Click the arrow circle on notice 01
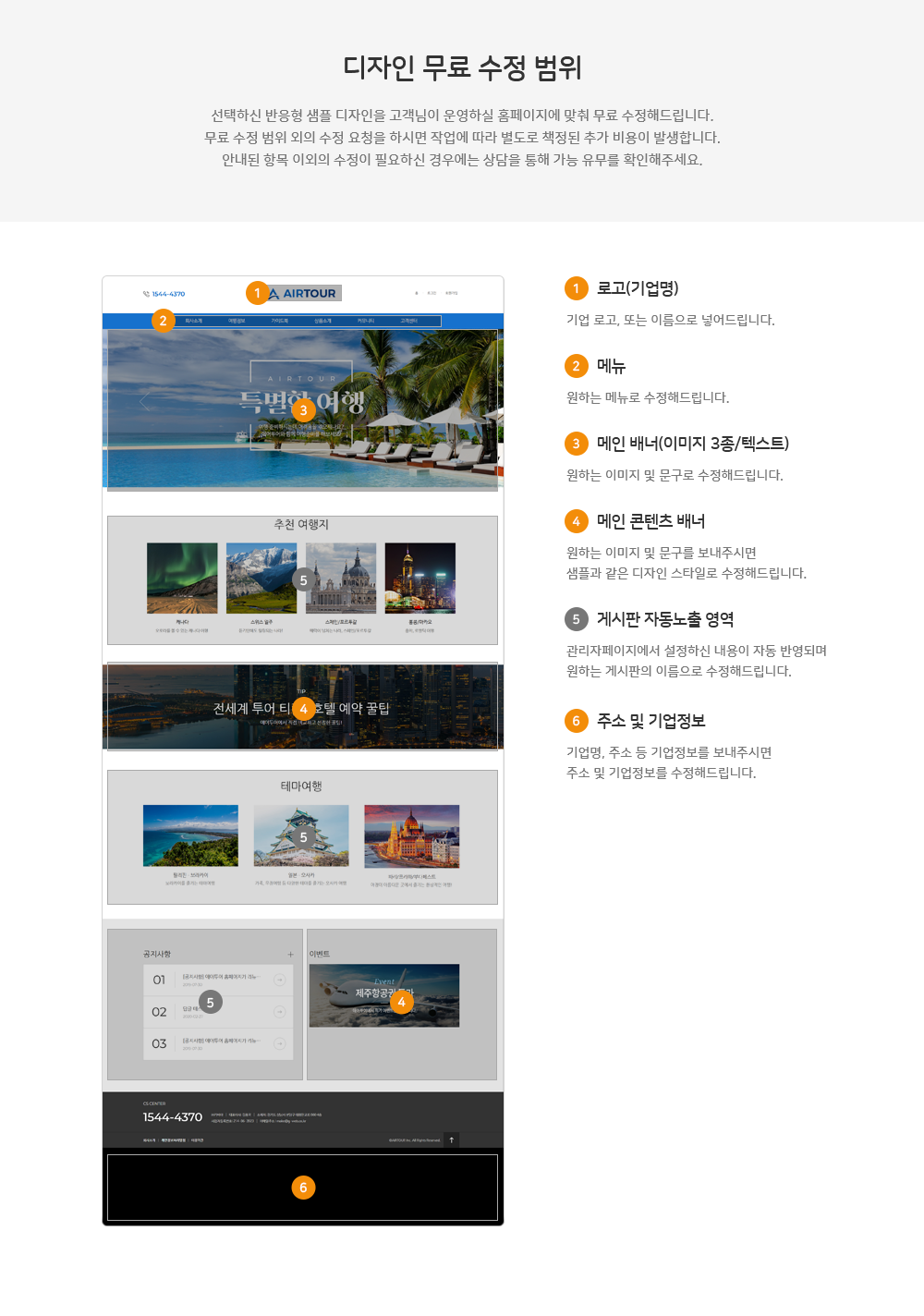 tap(279, 980)
